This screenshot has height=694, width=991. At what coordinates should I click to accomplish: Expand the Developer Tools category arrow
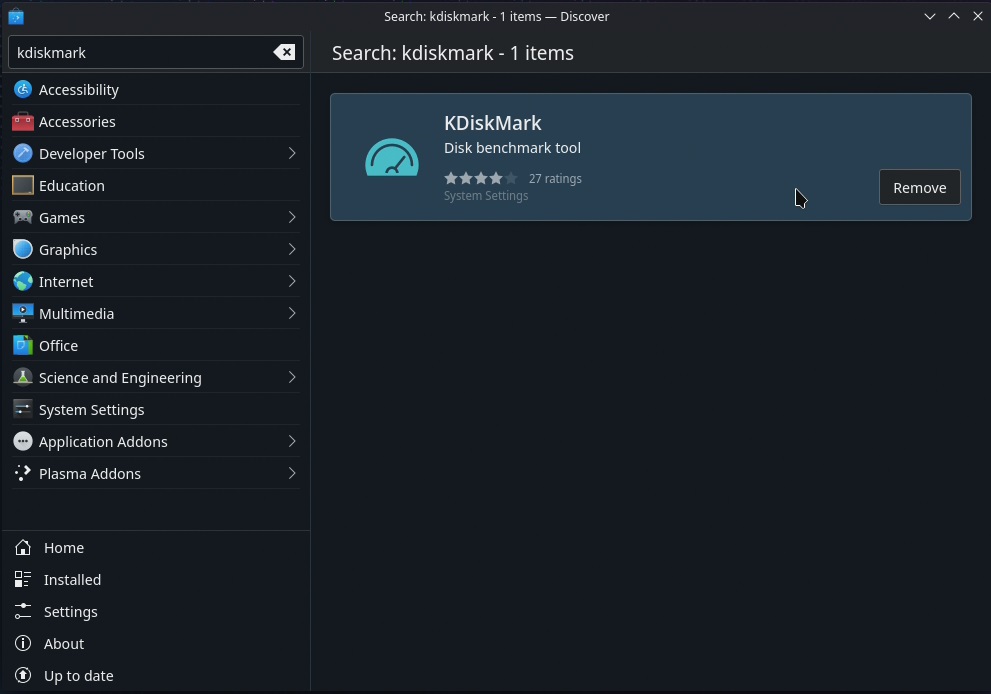point(292,153)
